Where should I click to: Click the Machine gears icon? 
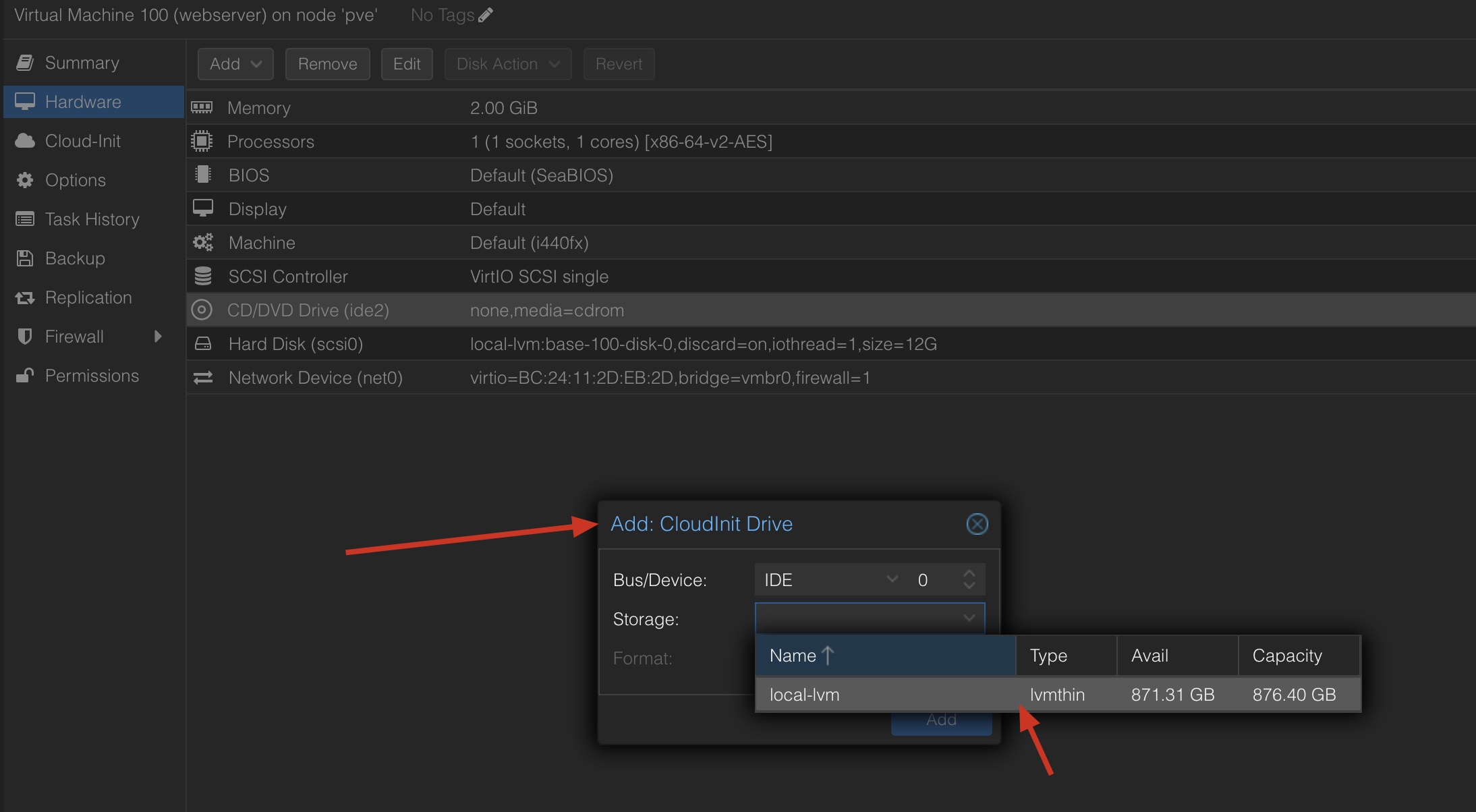tap(203, 242)
